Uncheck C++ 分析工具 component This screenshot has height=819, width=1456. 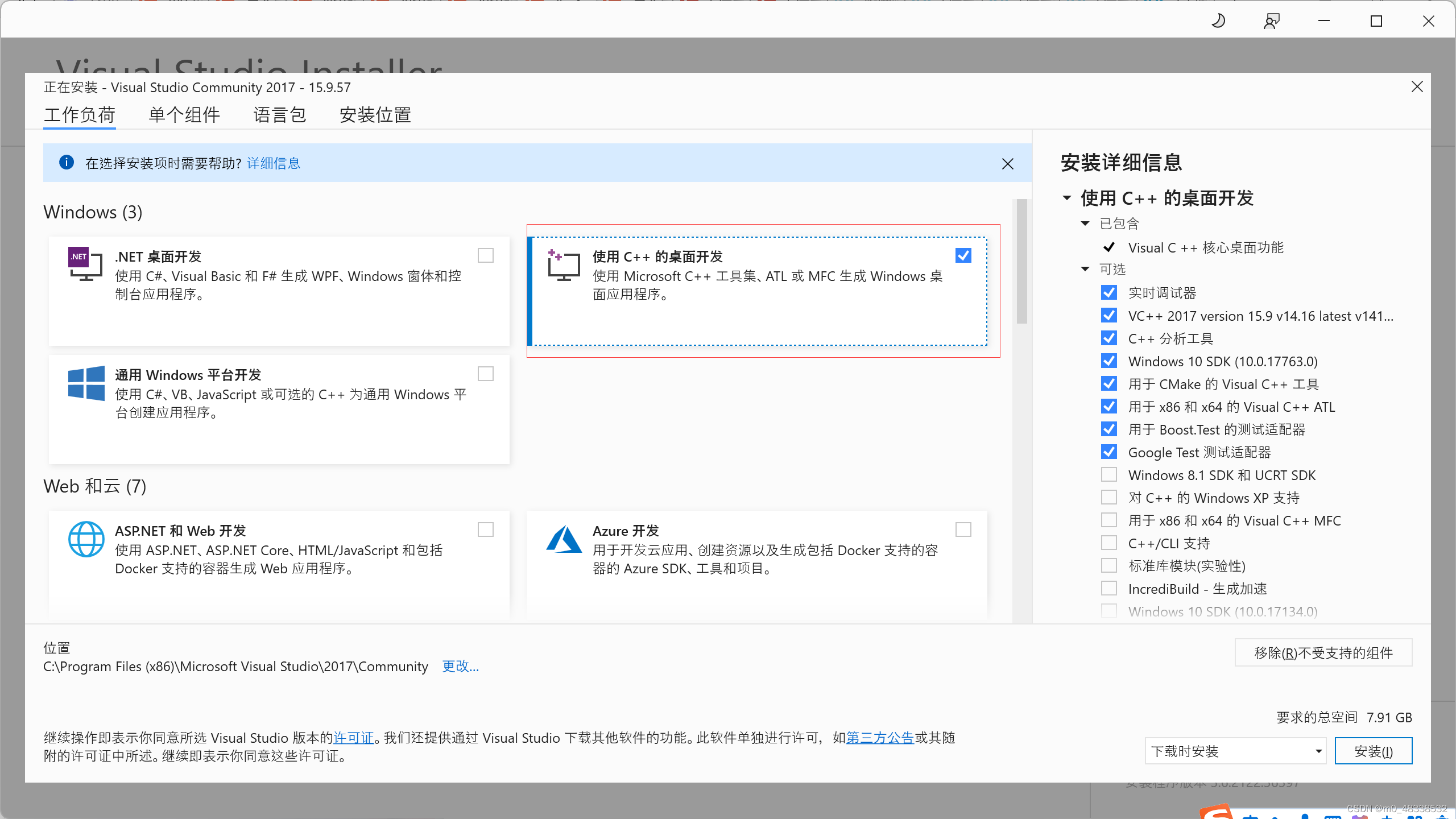coord(1109,338)
